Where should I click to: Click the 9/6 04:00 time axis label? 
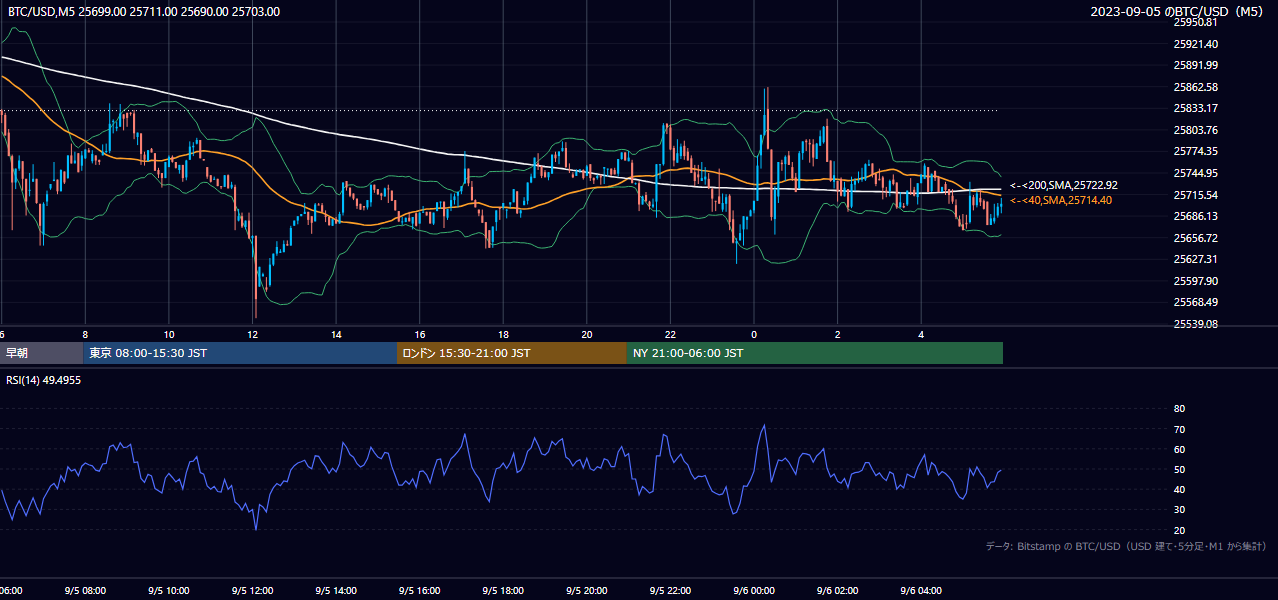coord(922,591)
